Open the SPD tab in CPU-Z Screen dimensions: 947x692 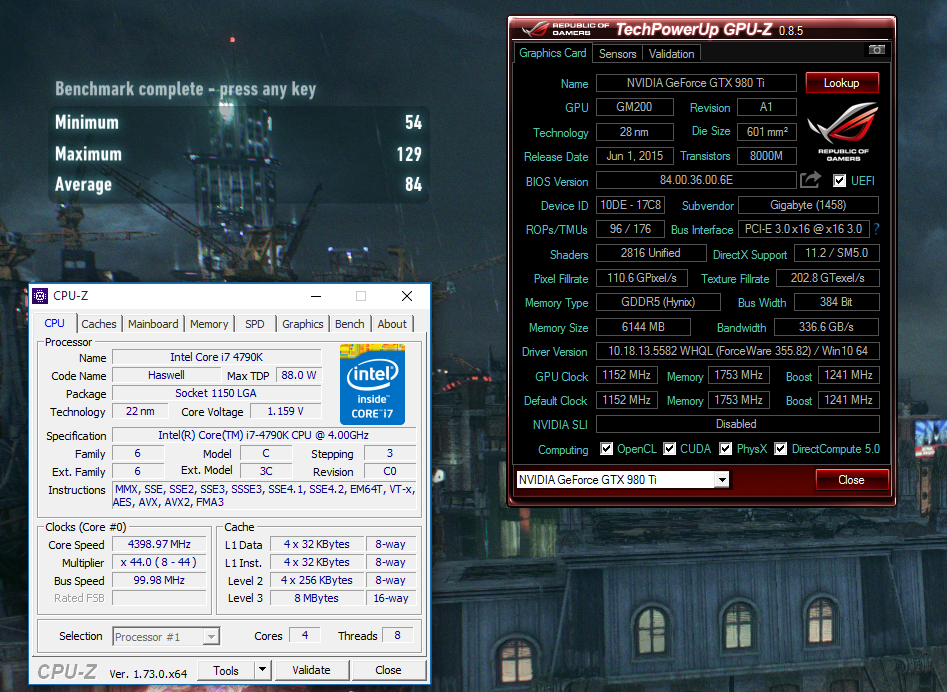pyautogui.click(x=255, y=324)
